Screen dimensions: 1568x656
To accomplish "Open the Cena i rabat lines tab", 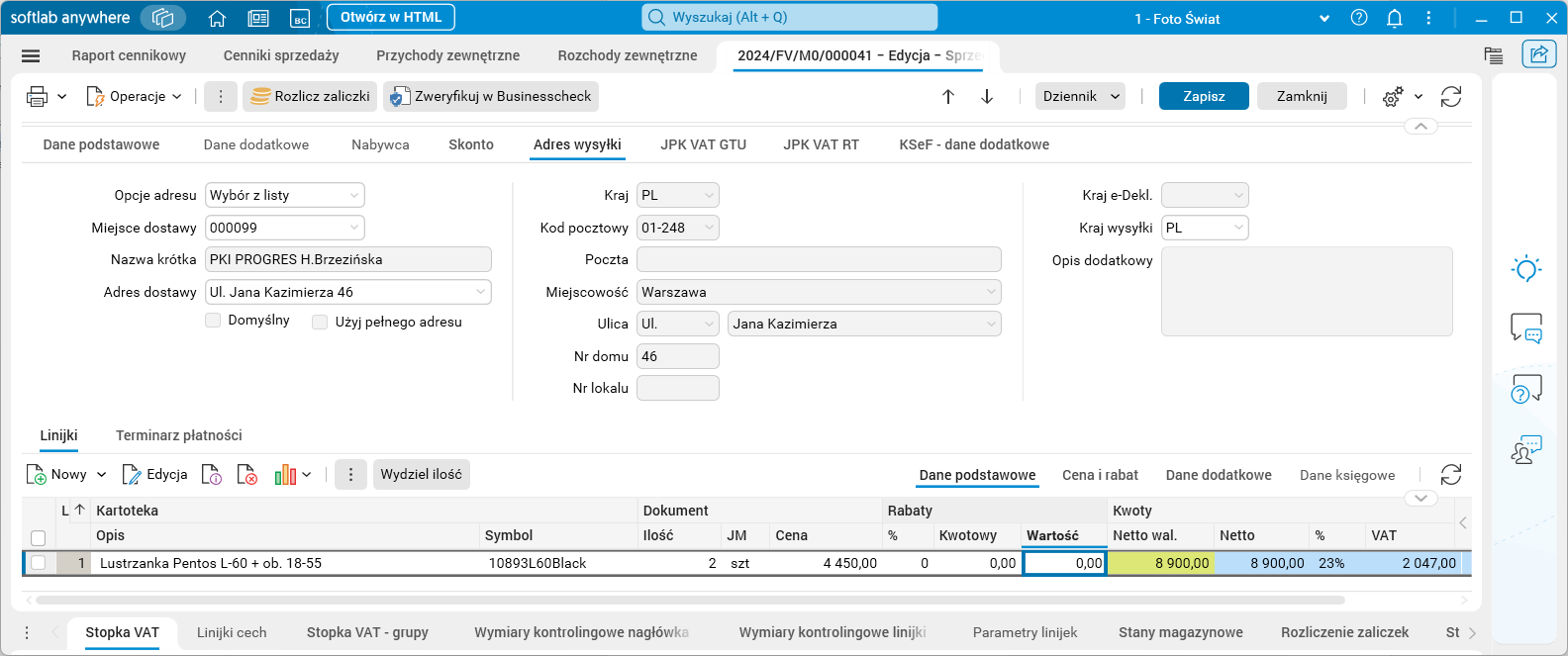I will (x=1100, y=475).
